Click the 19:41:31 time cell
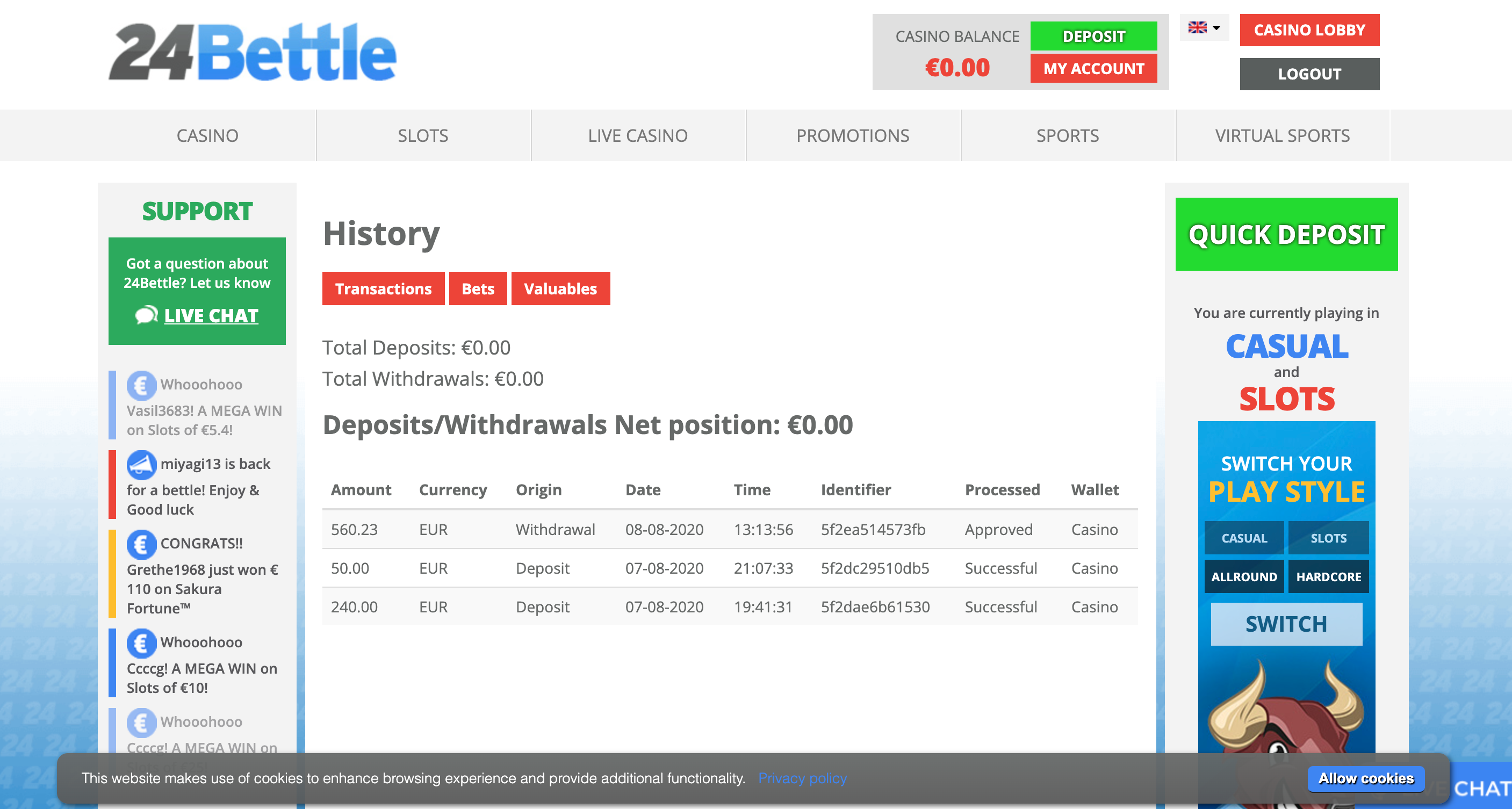This screenshot has width=1512, height=809. point(763,607)
